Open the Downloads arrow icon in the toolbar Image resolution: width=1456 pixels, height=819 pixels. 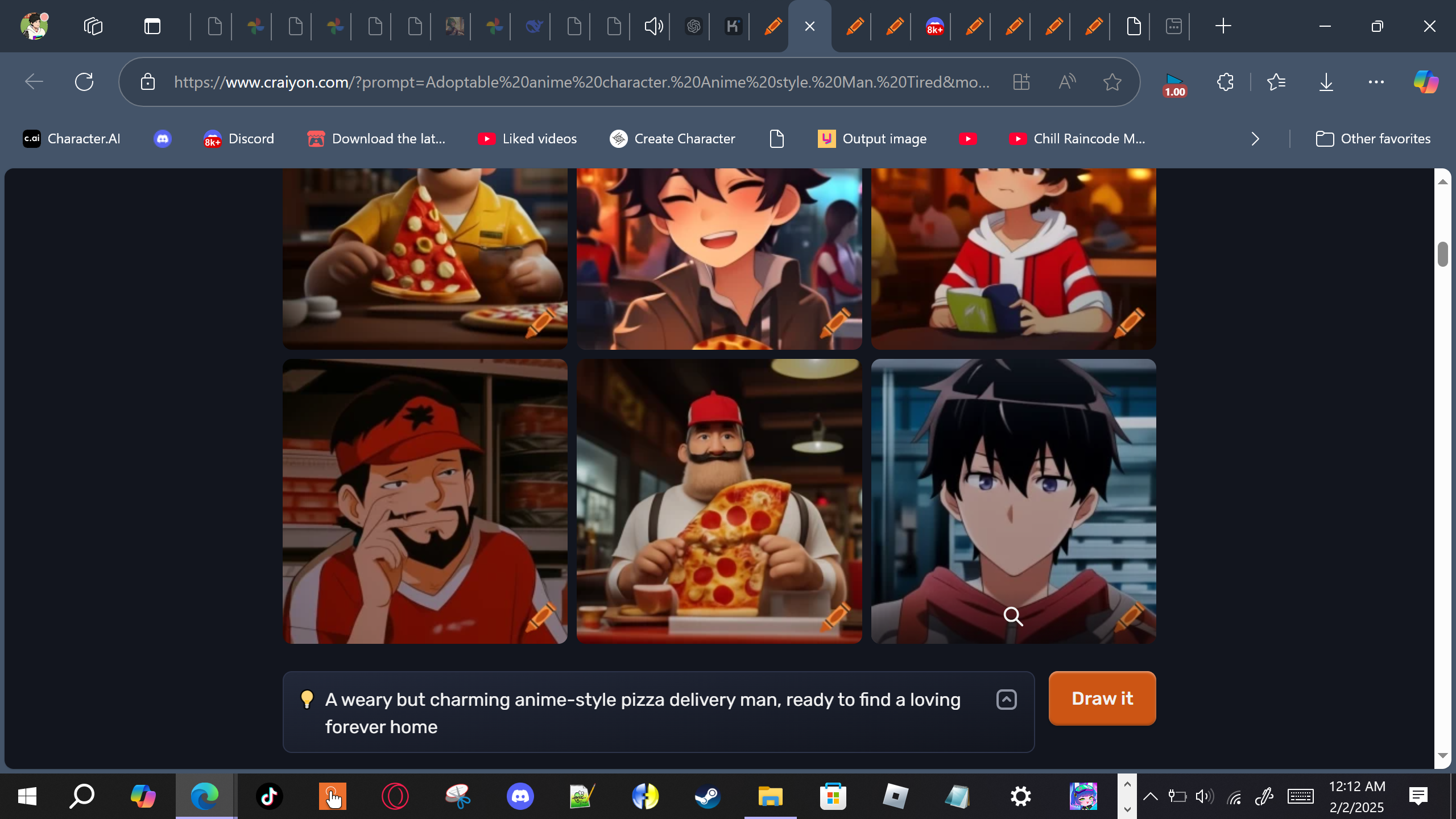pyautogui.click(x=1326, y=82)
